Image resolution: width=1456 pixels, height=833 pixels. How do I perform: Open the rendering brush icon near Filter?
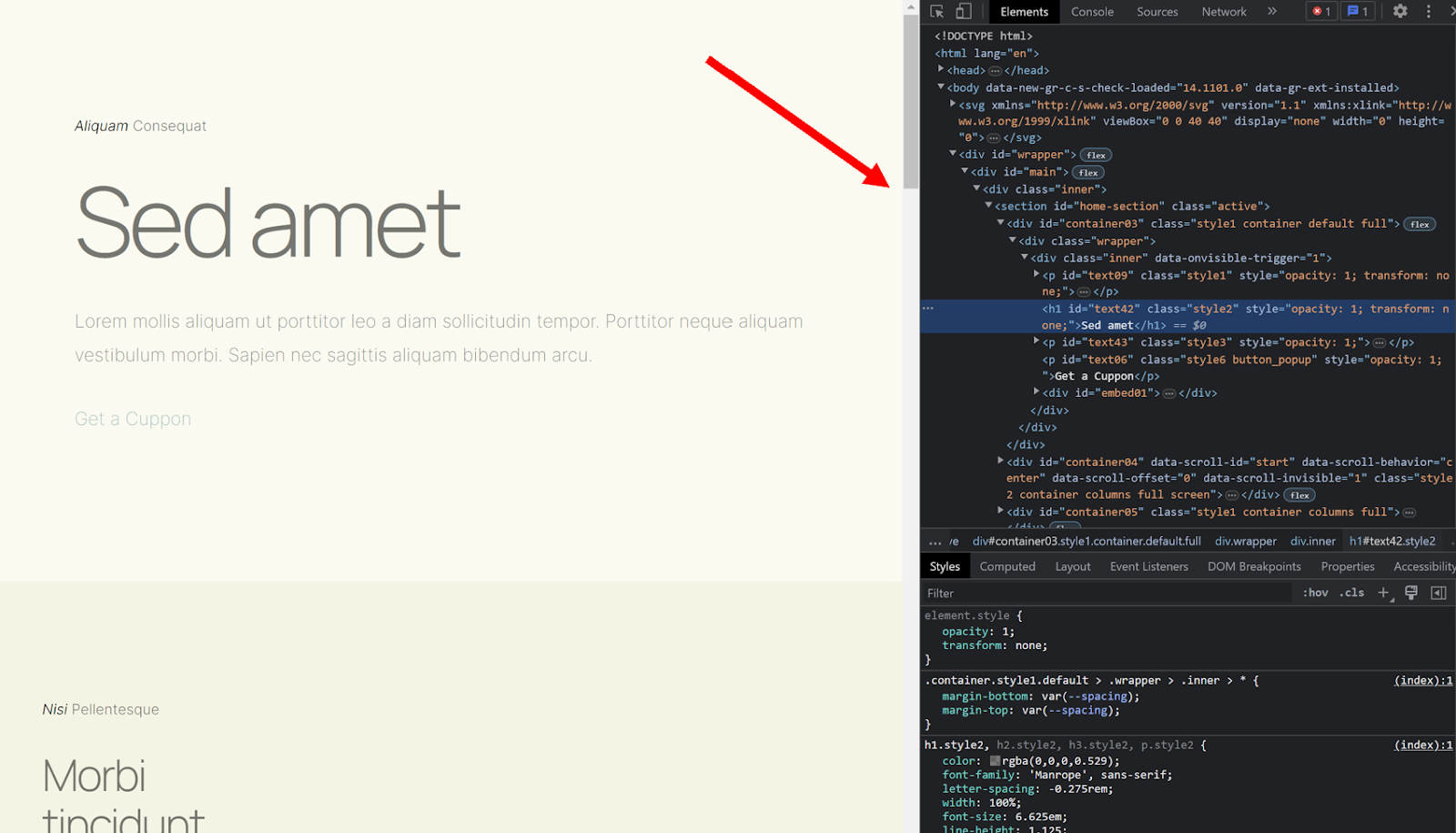point(1410,593)
